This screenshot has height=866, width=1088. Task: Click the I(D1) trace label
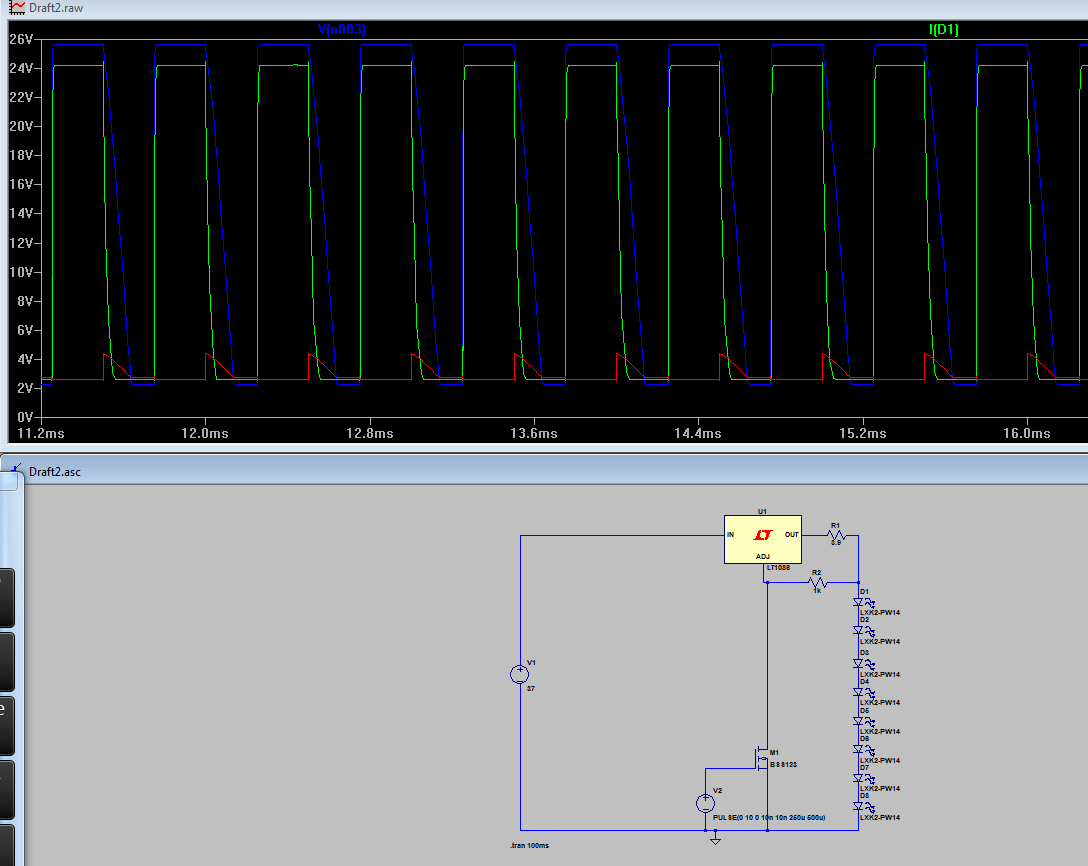pyautogui.click(x=943, y=30)
